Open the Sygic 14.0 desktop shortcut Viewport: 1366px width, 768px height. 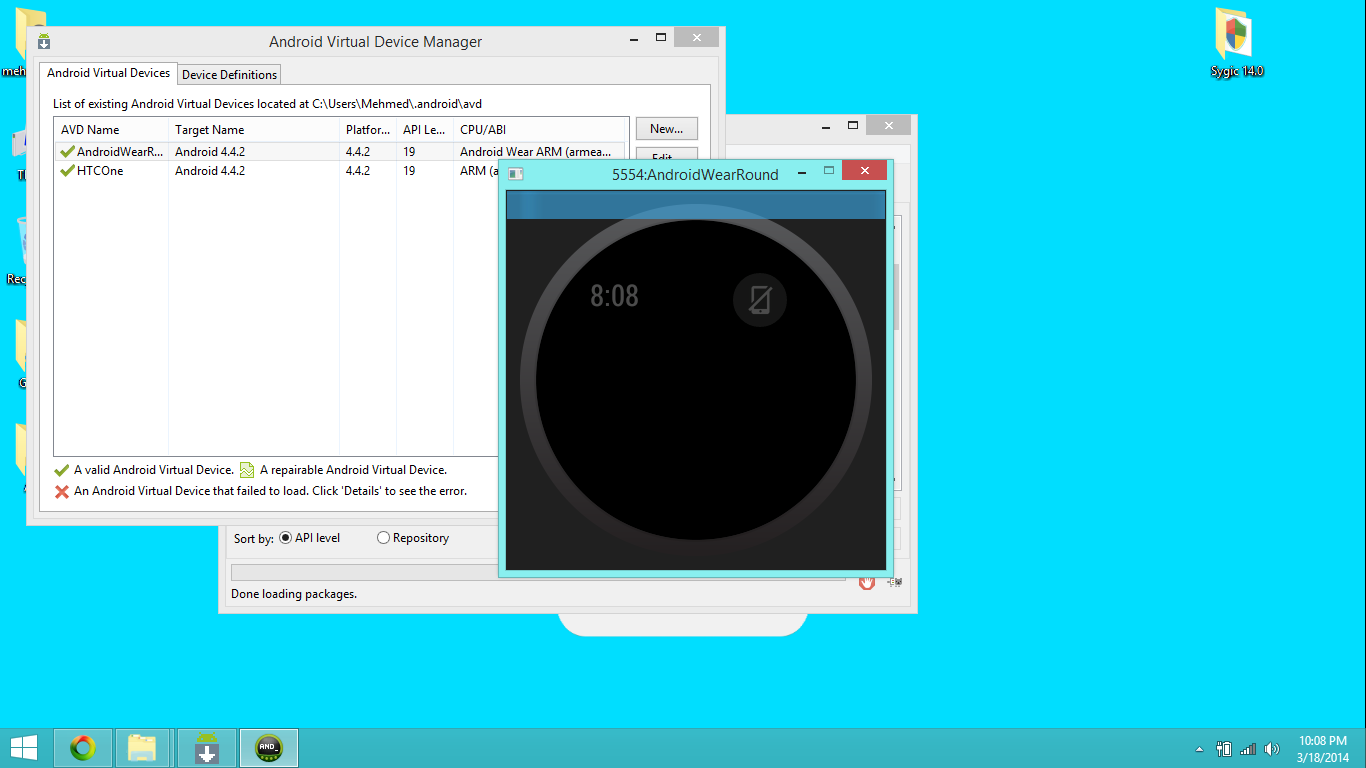(1237, 43)
